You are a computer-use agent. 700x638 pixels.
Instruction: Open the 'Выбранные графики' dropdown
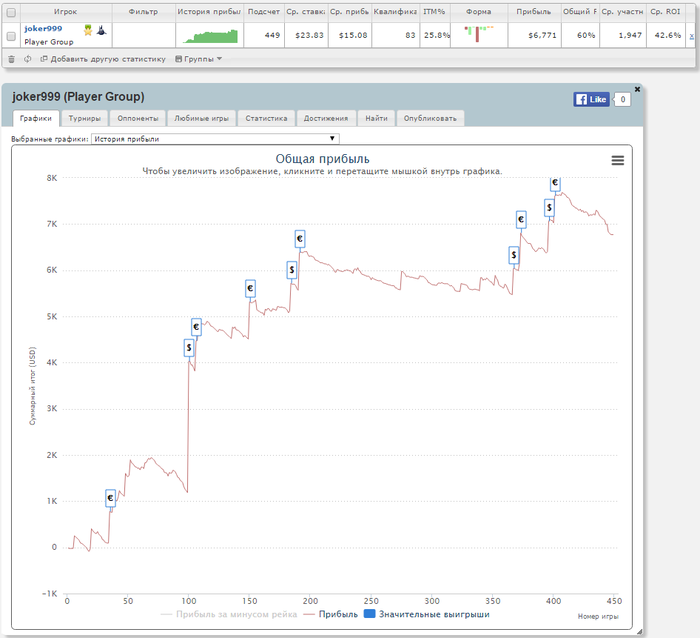(x=215, y=139)
